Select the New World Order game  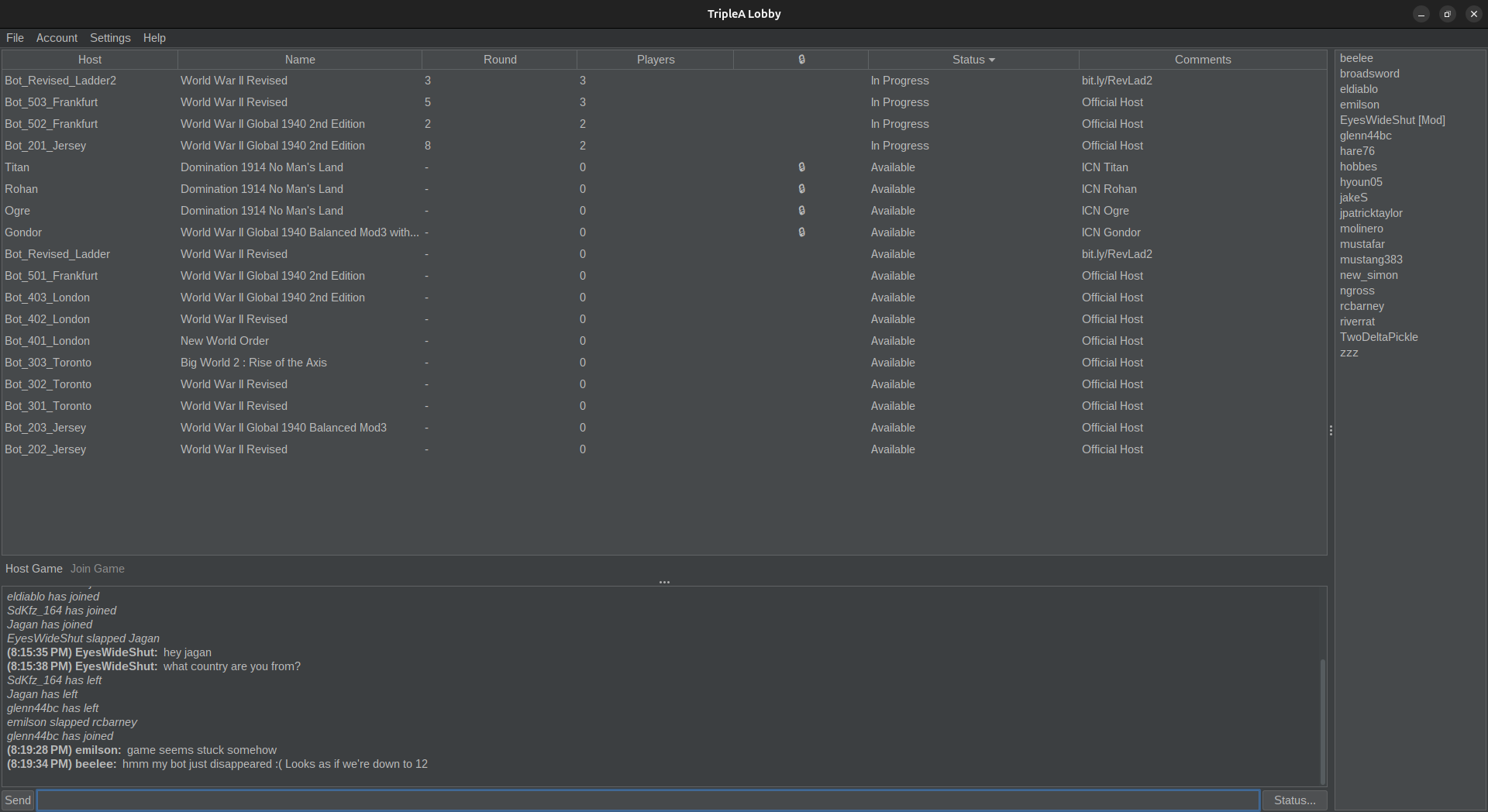(x=664, y=341)
